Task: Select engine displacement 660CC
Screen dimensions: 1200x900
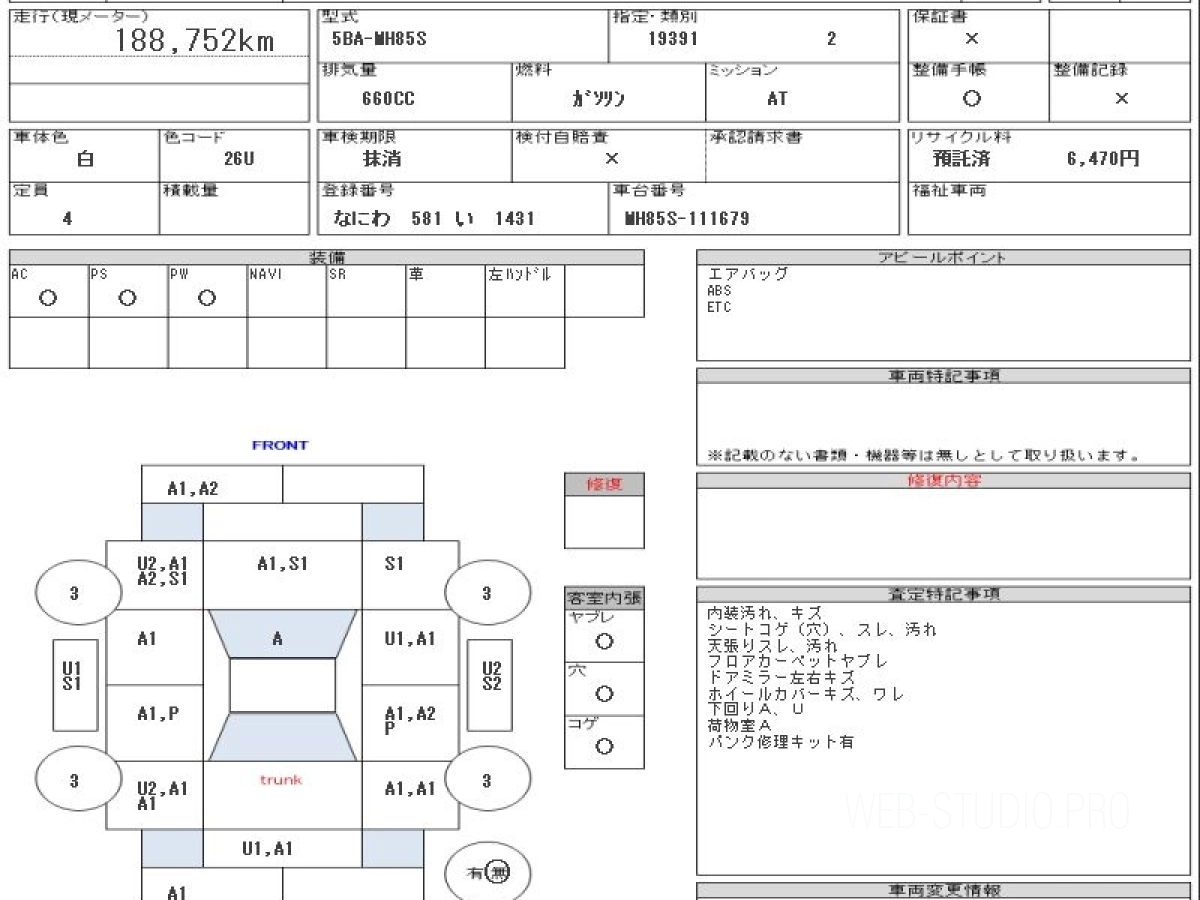Action: tap(388, 99)
